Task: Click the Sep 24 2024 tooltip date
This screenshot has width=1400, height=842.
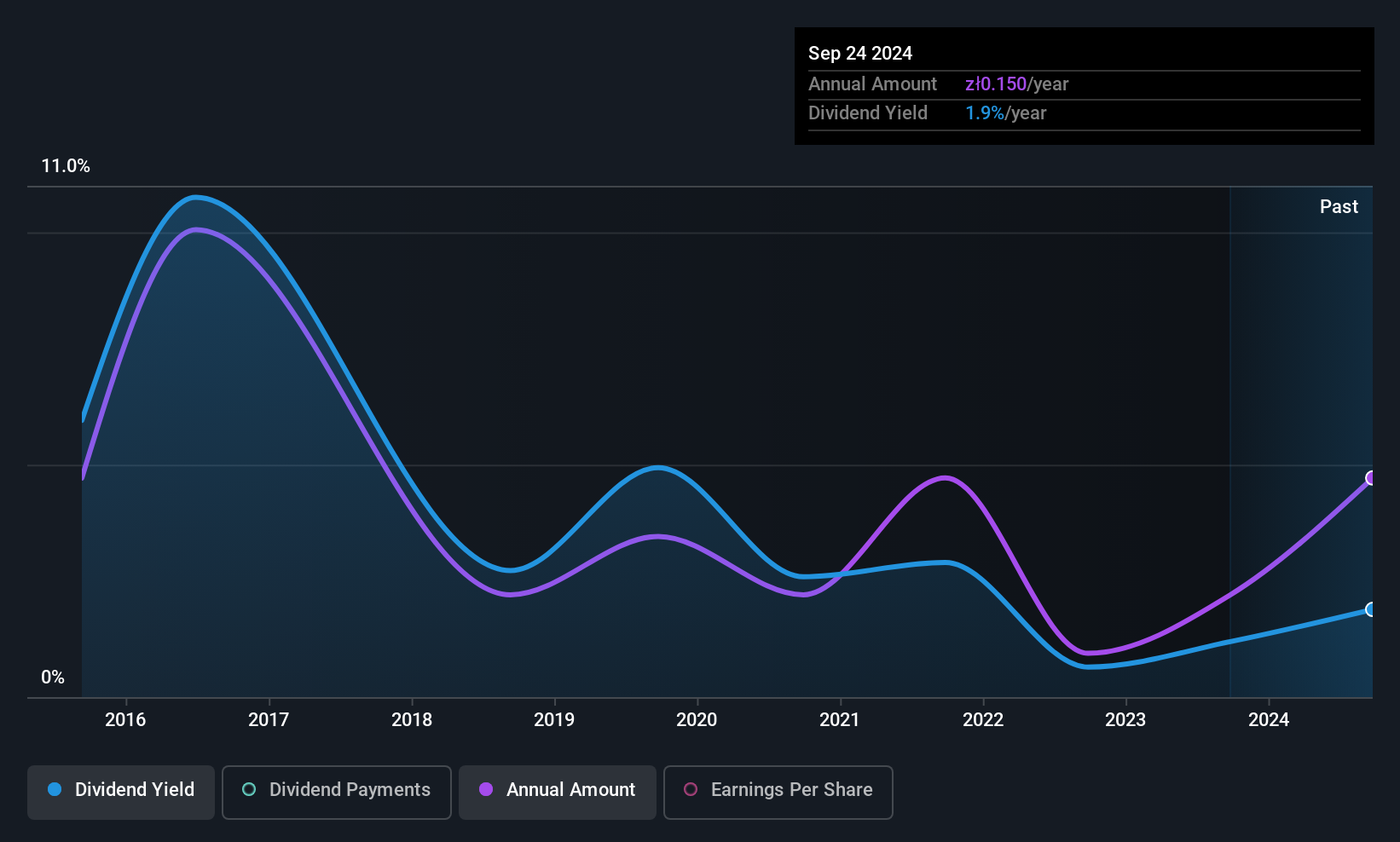Action: pyautogui.click(x=860, y=53)
